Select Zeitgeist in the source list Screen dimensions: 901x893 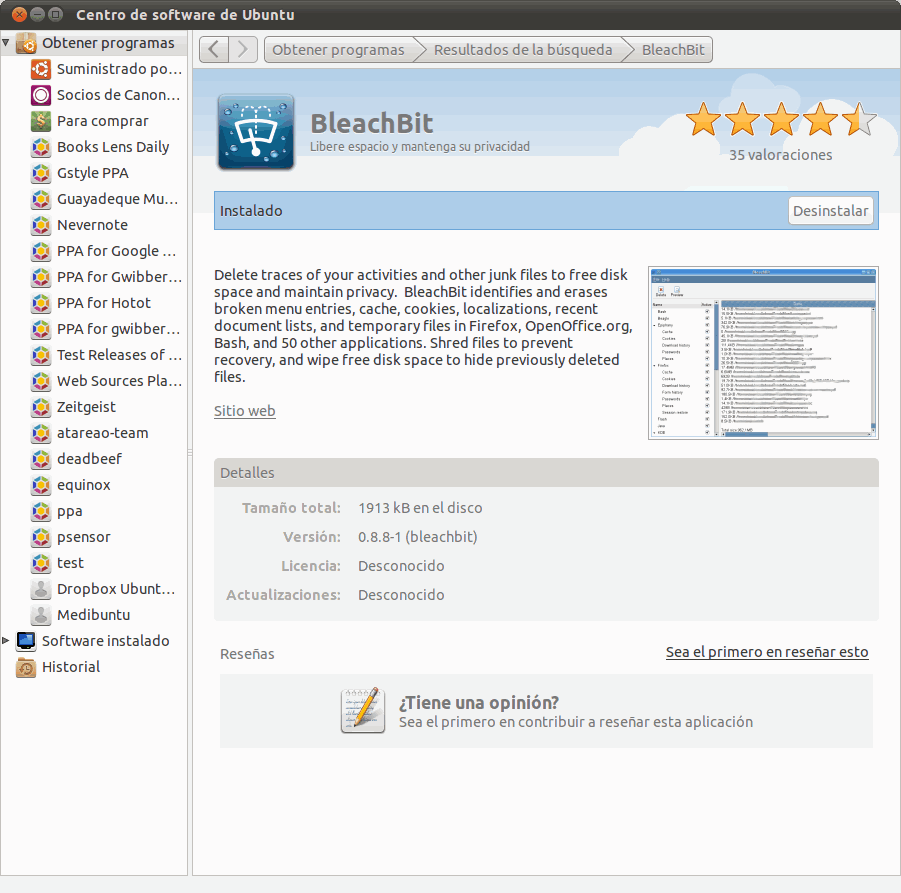click(86, 407)
